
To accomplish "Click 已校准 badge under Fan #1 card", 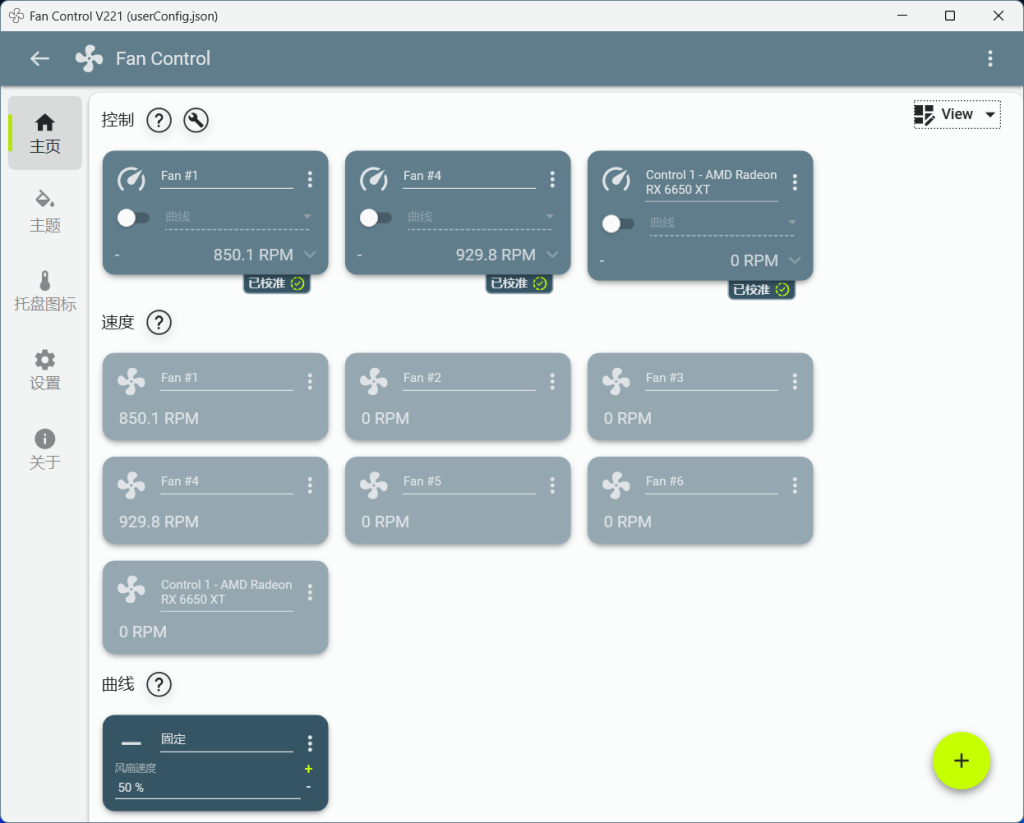I will pyautogui.click(x=276, y=283).
